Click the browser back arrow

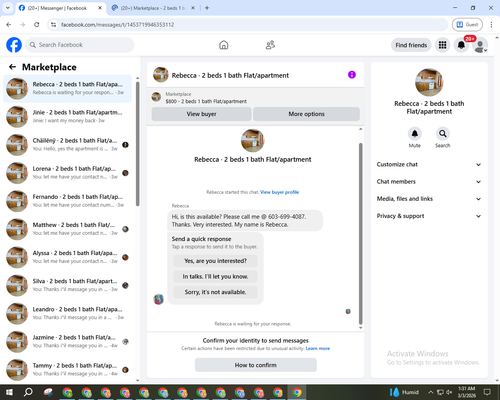[x=9, y=25]
